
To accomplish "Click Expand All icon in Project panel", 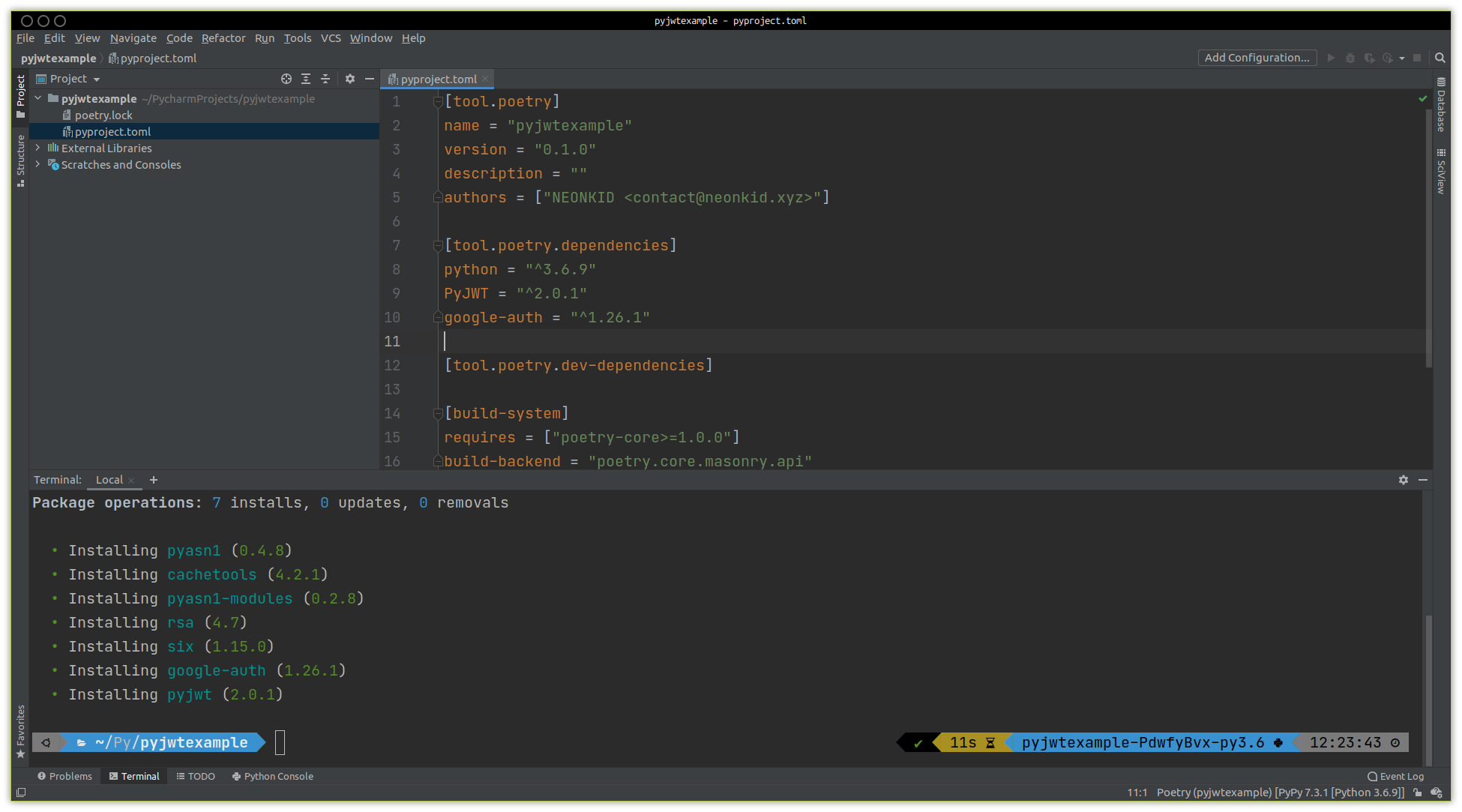I will coord(306,79).
